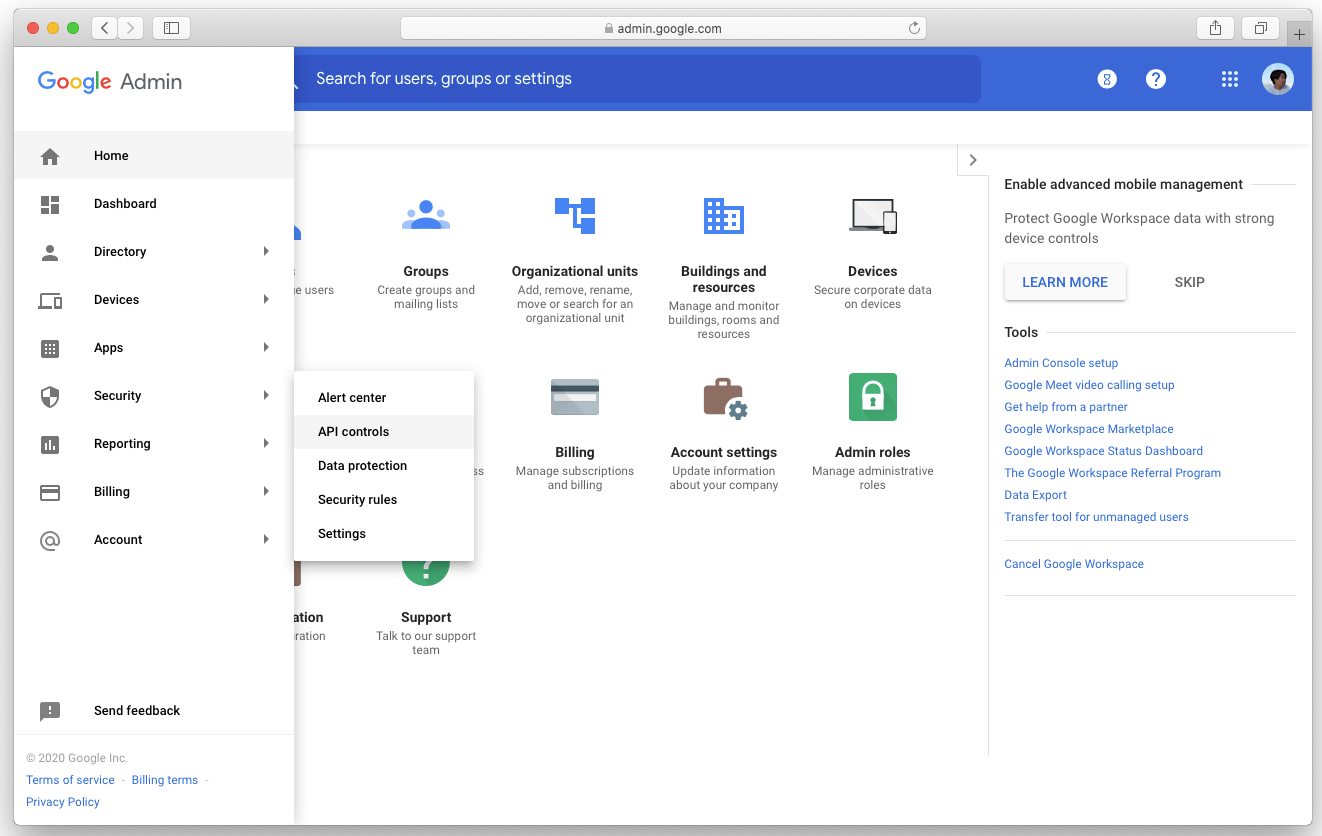Click the Apps grid icon in sidebar

50,348
